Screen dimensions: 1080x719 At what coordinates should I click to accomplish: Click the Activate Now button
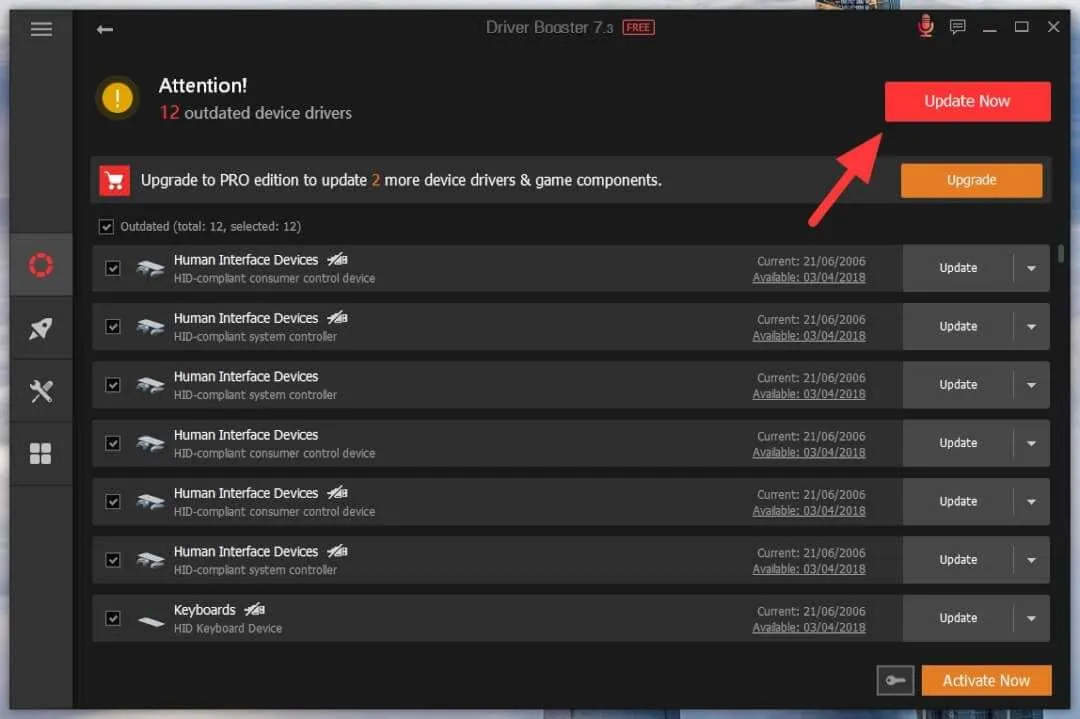pyautogui.click(x=986, y=680)
